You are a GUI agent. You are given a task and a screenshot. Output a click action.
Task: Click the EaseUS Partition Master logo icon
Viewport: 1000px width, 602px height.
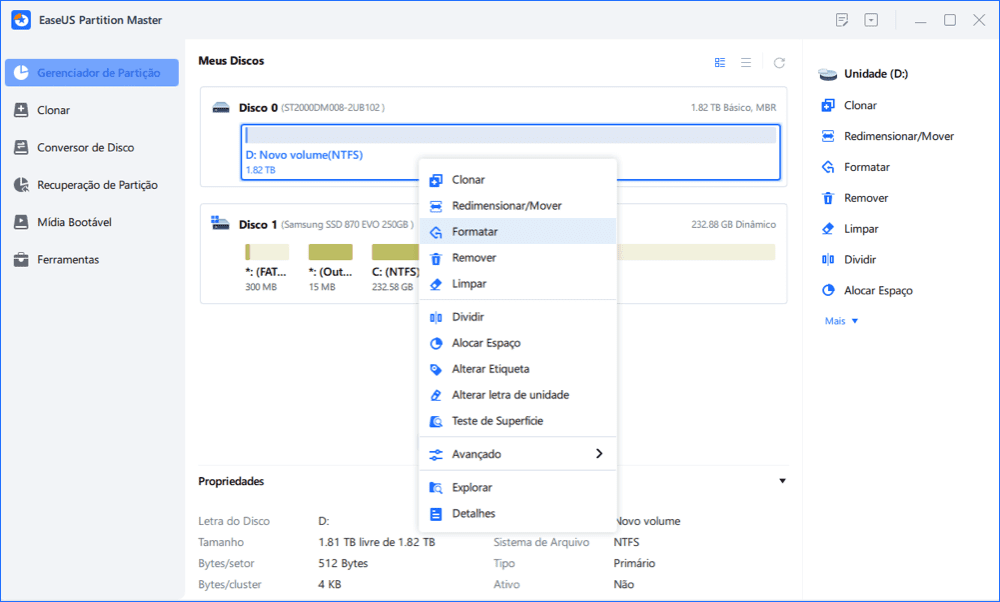(x=21, y=20)
